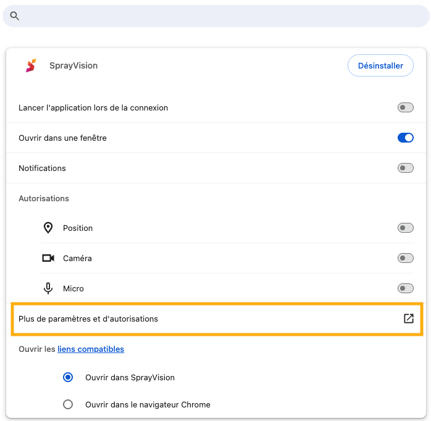The width and height of the screenshot is (431, 421).
Task: Open Plus de paramètres et d'autorisations
Action: (217, 319)
